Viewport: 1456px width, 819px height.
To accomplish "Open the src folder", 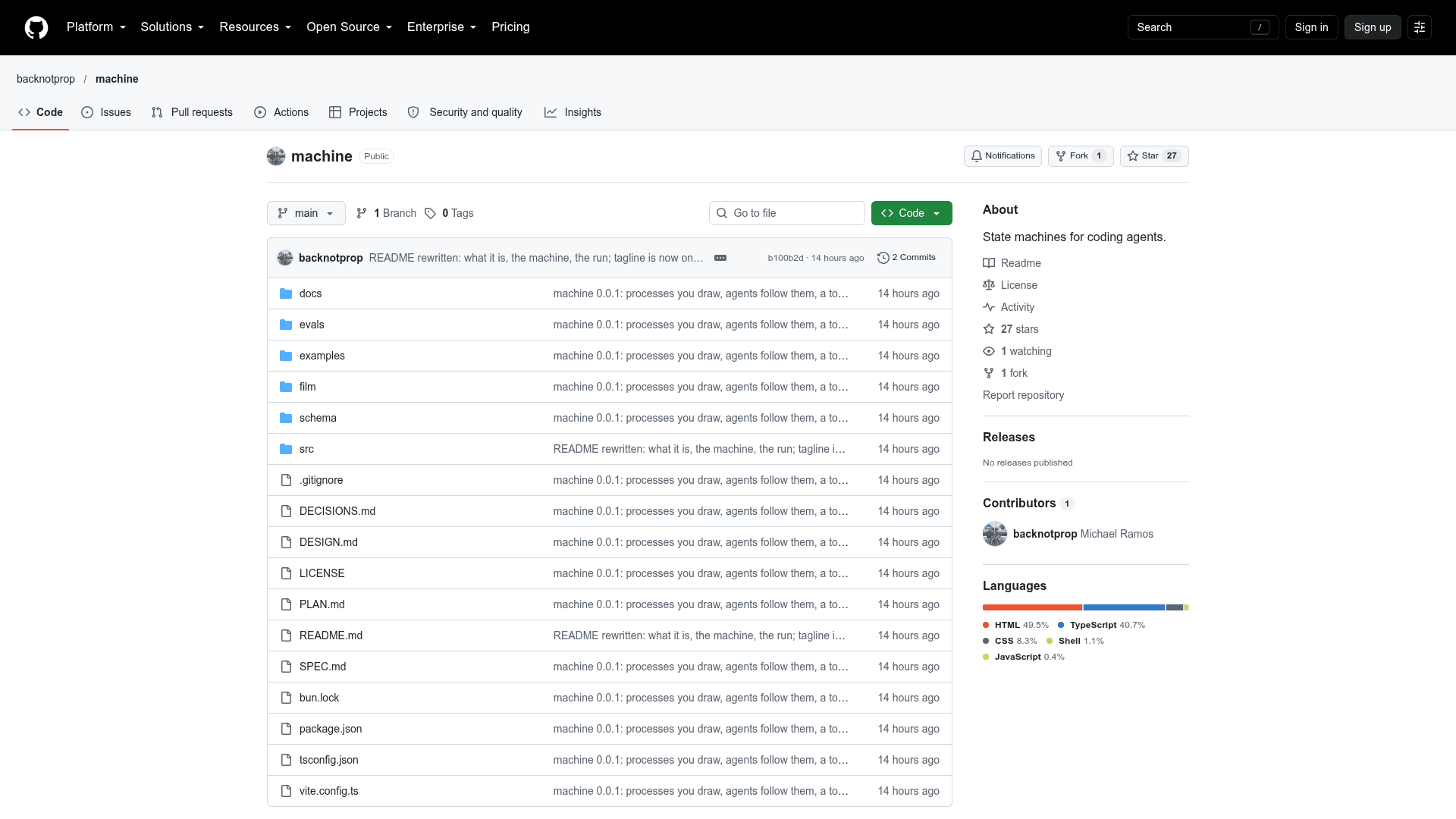I will [x=306, y=449].
